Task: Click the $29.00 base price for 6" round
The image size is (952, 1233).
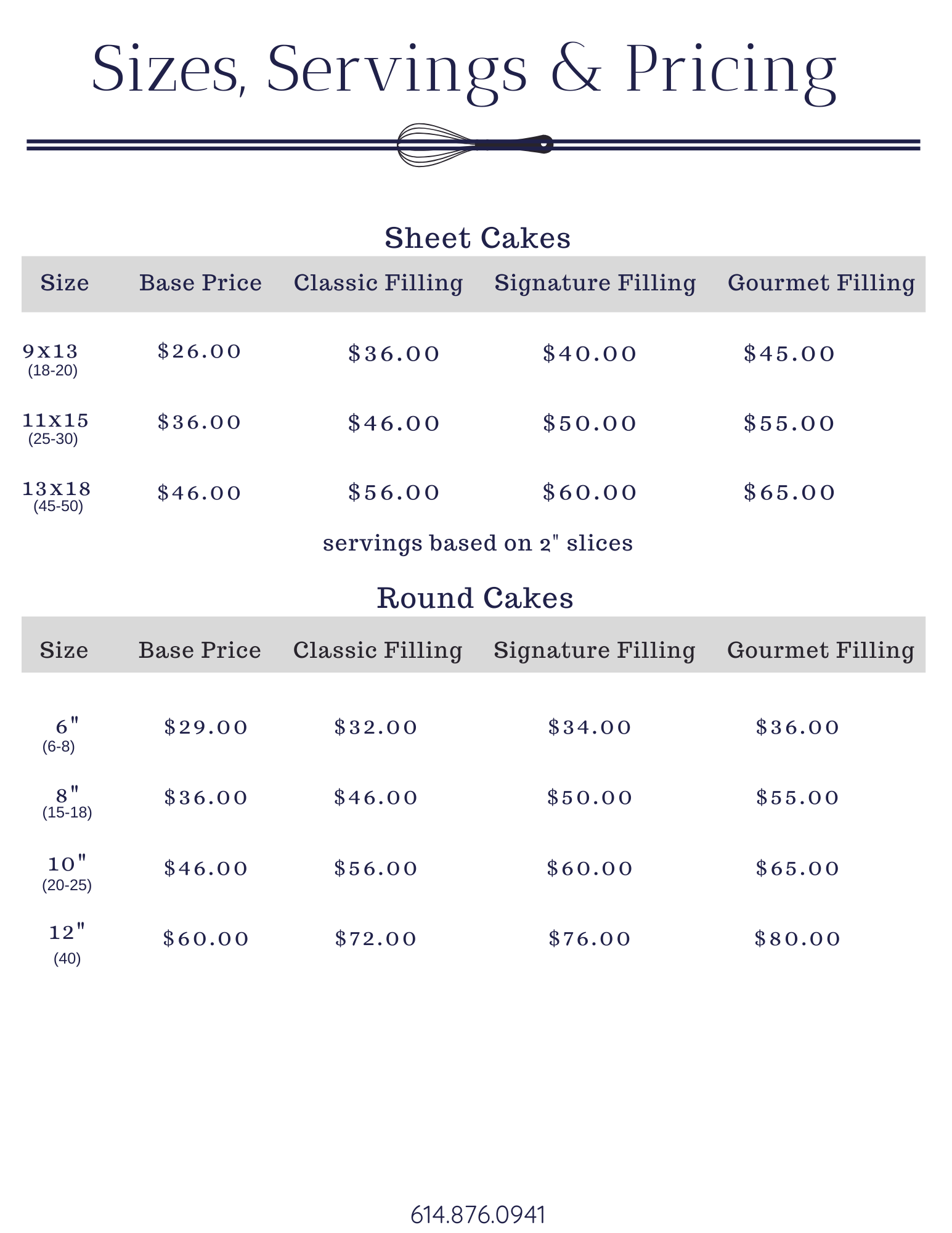Action: (206, 727)
